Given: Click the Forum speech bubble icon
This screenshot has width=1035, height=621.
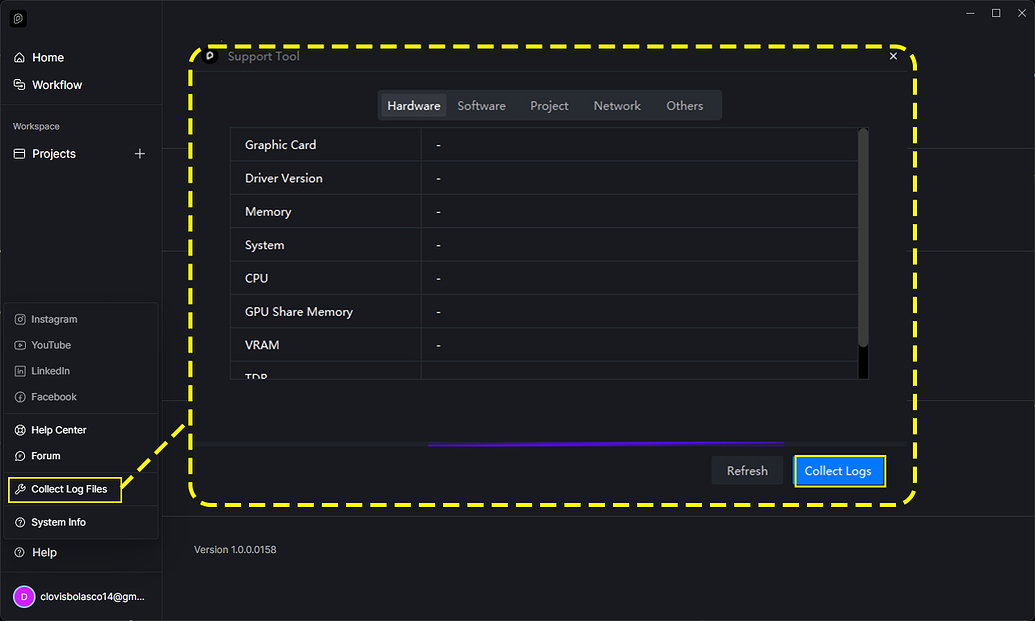Looking at the screenshot, I should point(18,456).
